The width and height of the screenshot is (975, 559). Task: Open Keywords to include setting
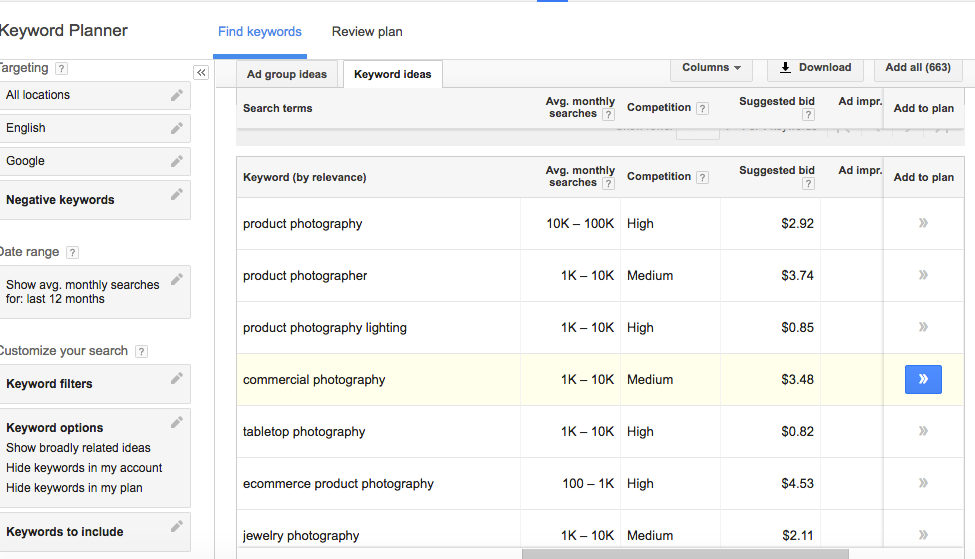95,532
